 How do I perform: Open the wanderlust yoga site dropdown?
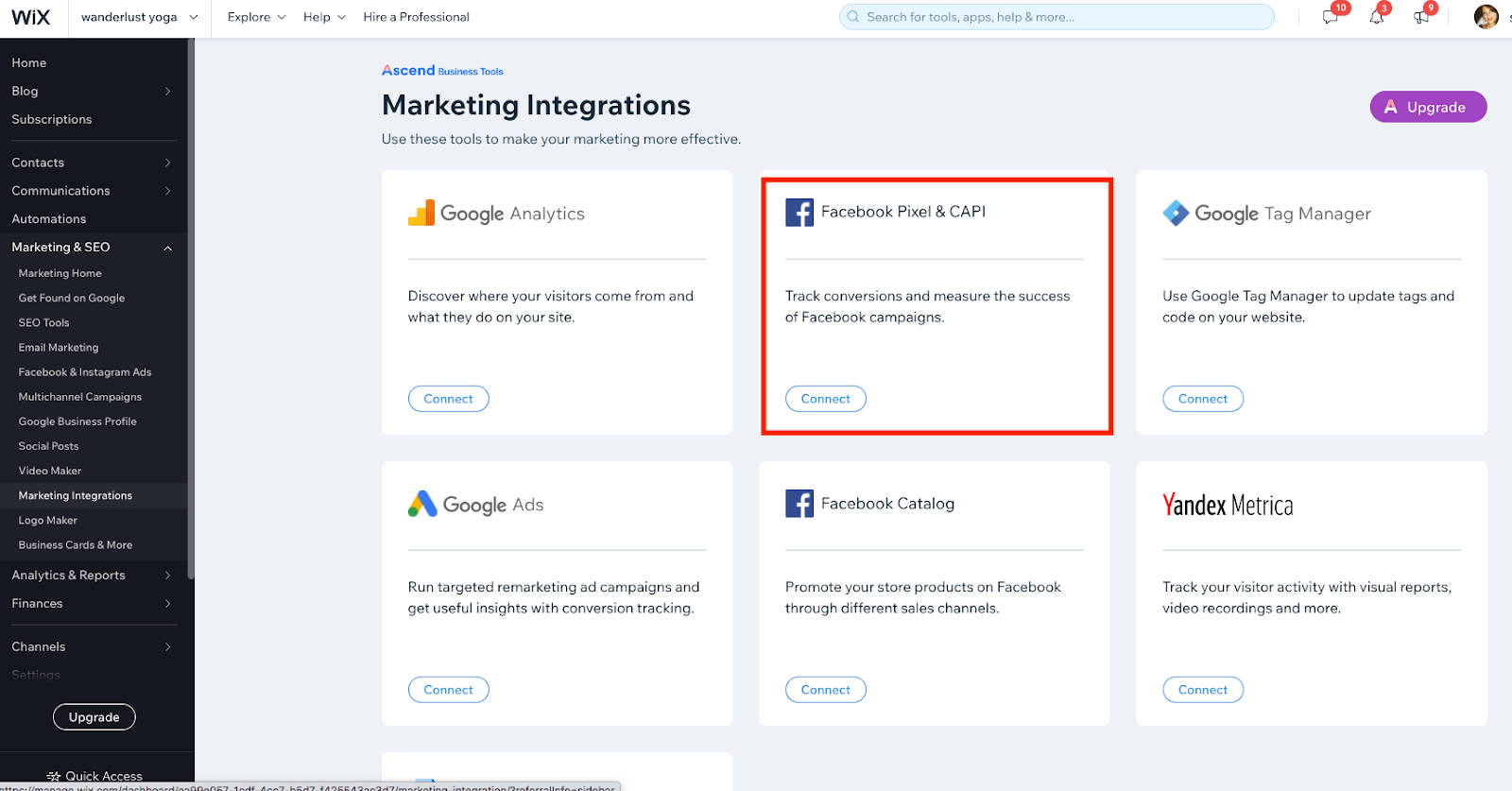pyautogui.click(x=140, y=17)
